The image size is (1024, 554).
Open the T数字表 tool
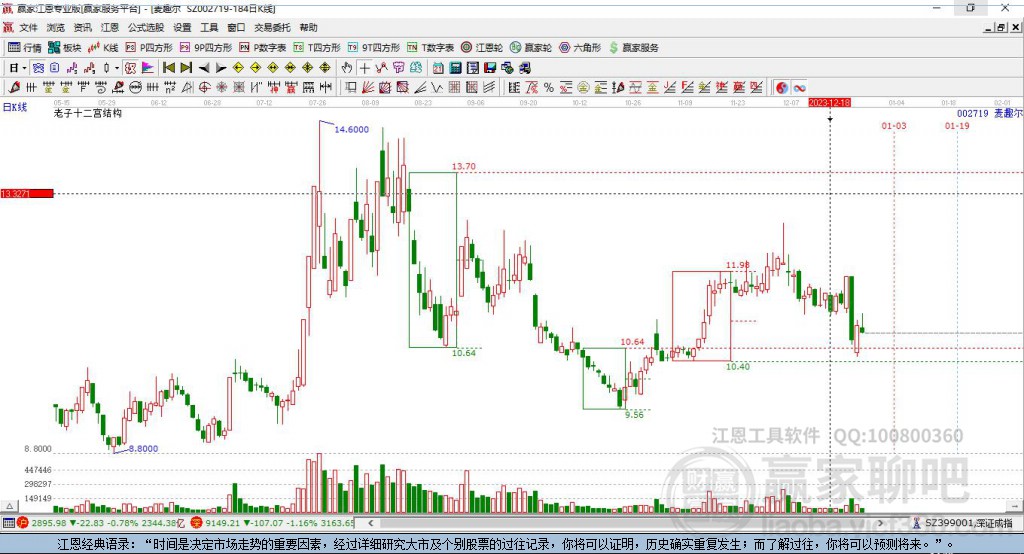[x=430, y=48]
